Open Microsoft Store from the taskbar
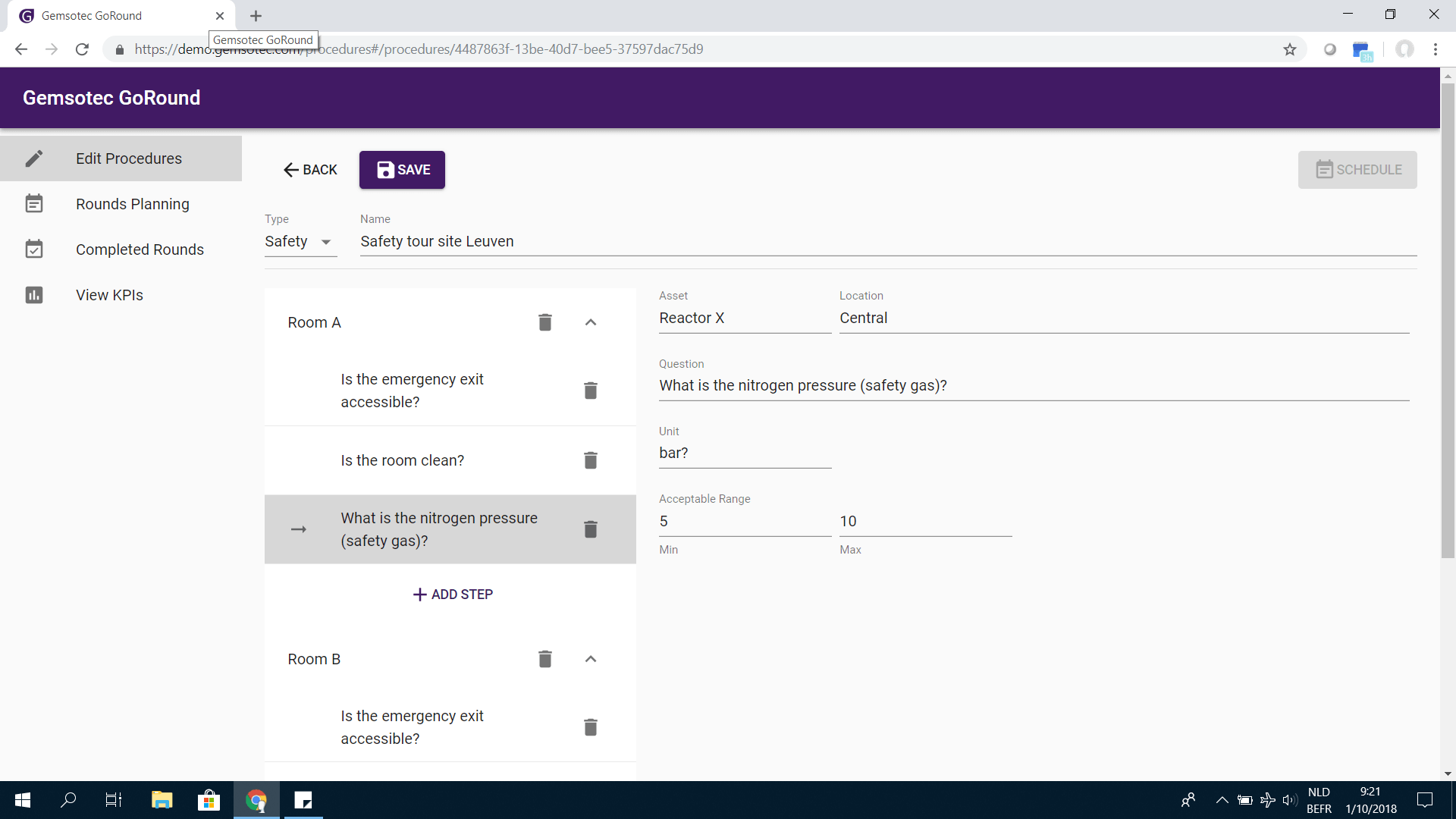The height and width of the screenshot is (819, 1456). click(x=209, y=800)
